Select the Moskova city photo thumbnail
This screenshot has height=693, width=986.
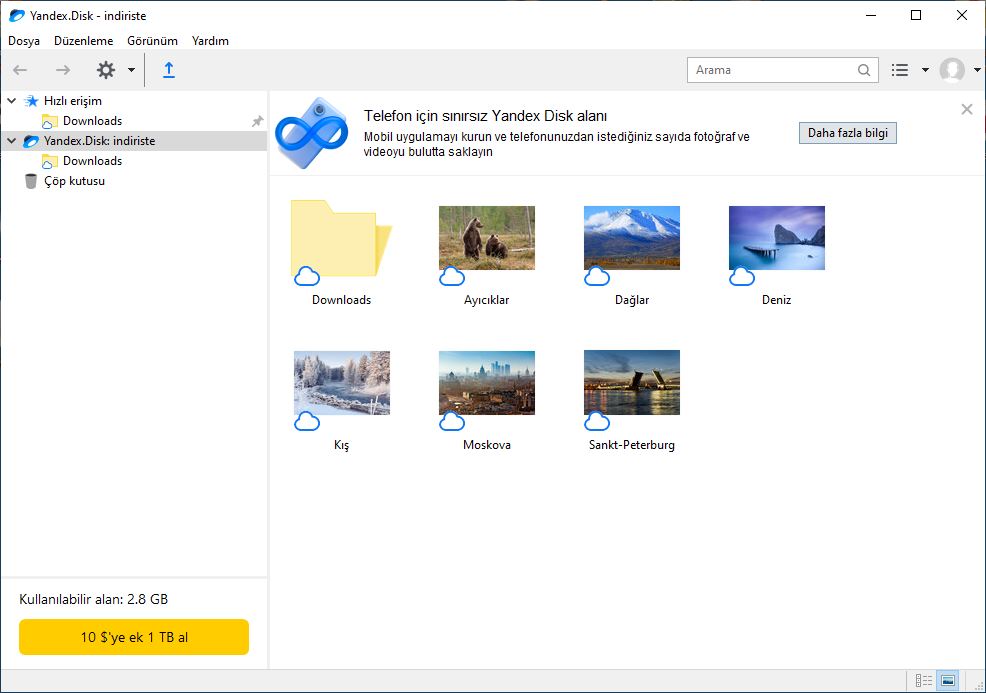[487, 383]
